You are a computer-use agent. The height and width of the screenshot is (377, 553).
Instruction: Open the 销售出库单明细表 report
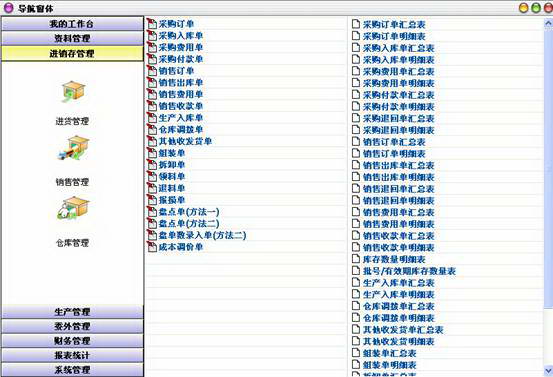(x=399, y=177)
